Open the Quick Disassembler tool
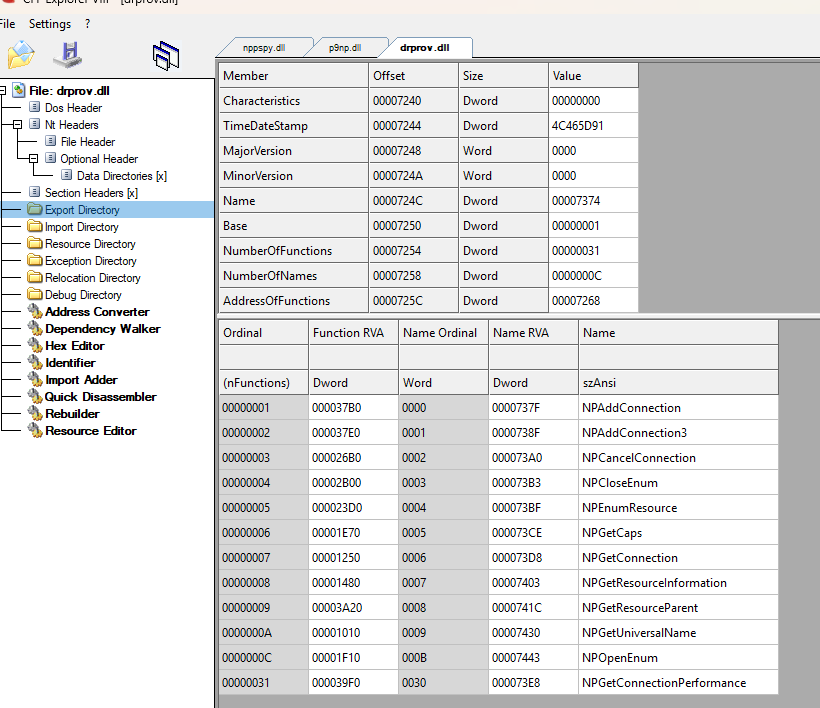The width and height of the screenshot is (820, 708). pyautogui.click(x=100, y=397)
